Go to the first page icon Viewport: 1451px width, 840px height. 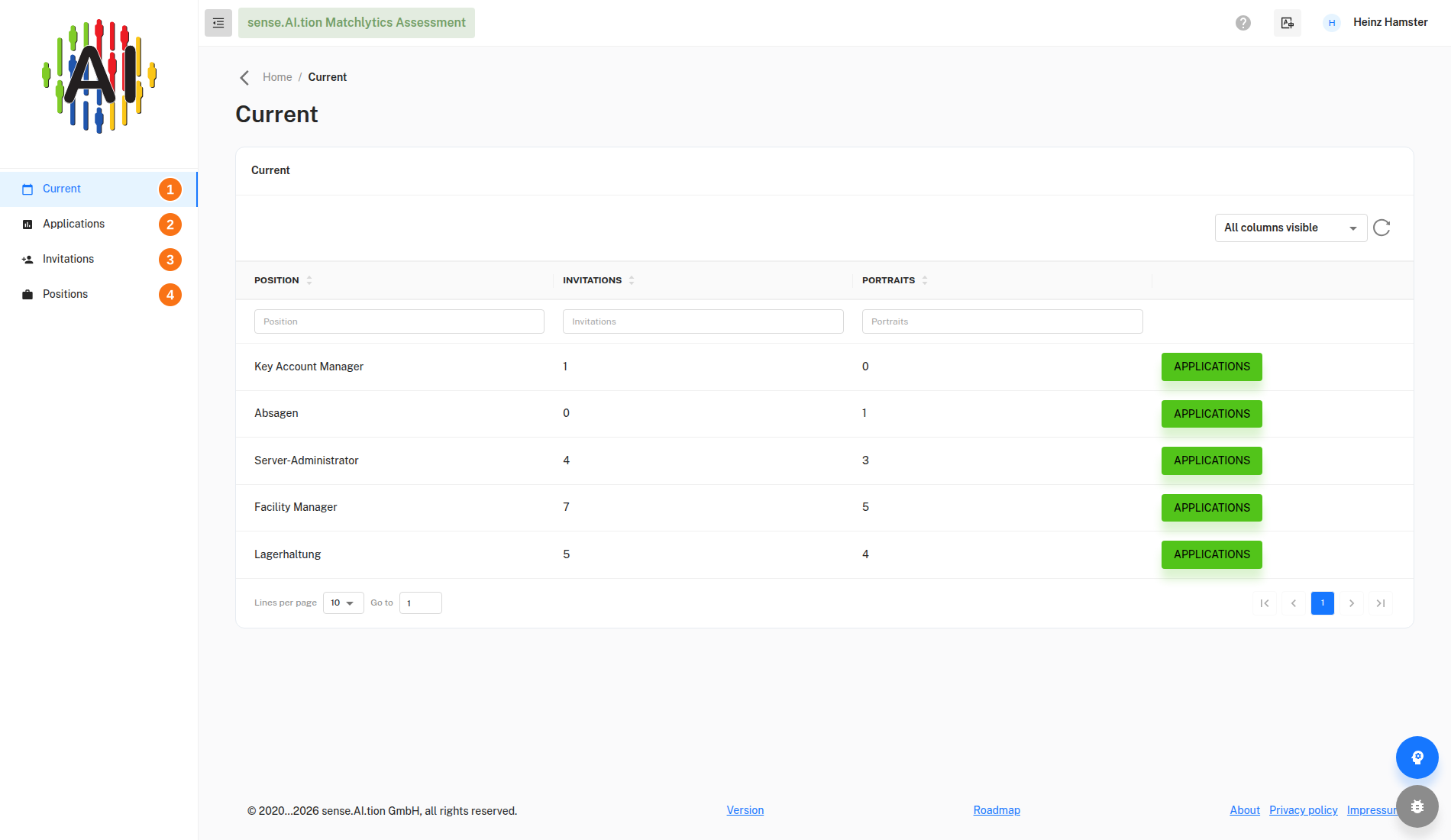click(1265, 603)
